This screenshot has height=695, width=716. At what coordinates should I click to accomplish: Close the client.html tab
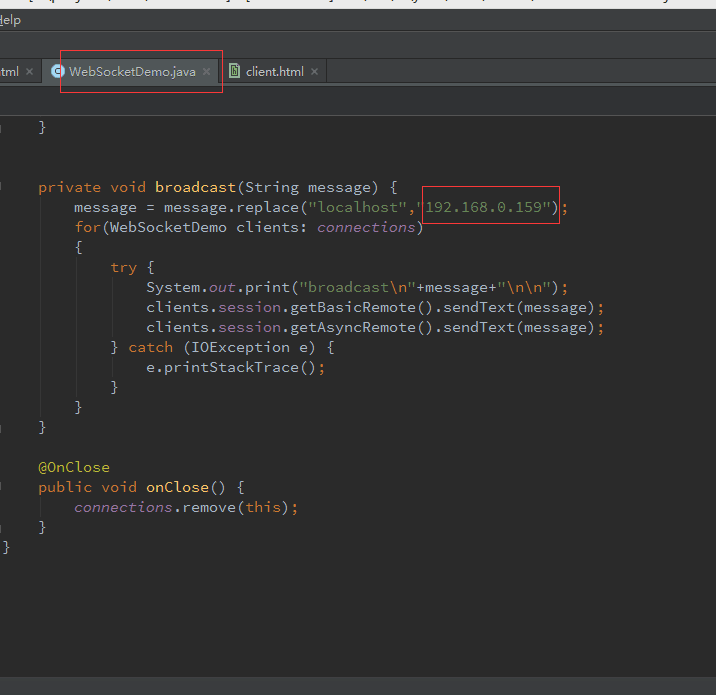point(314,72)
